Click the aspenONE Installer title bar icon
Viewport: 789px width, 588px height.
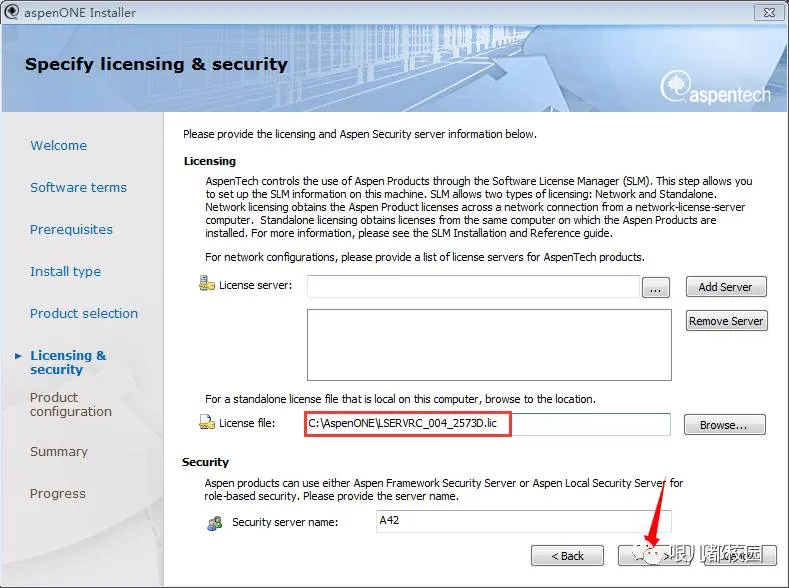coord(11,12)
